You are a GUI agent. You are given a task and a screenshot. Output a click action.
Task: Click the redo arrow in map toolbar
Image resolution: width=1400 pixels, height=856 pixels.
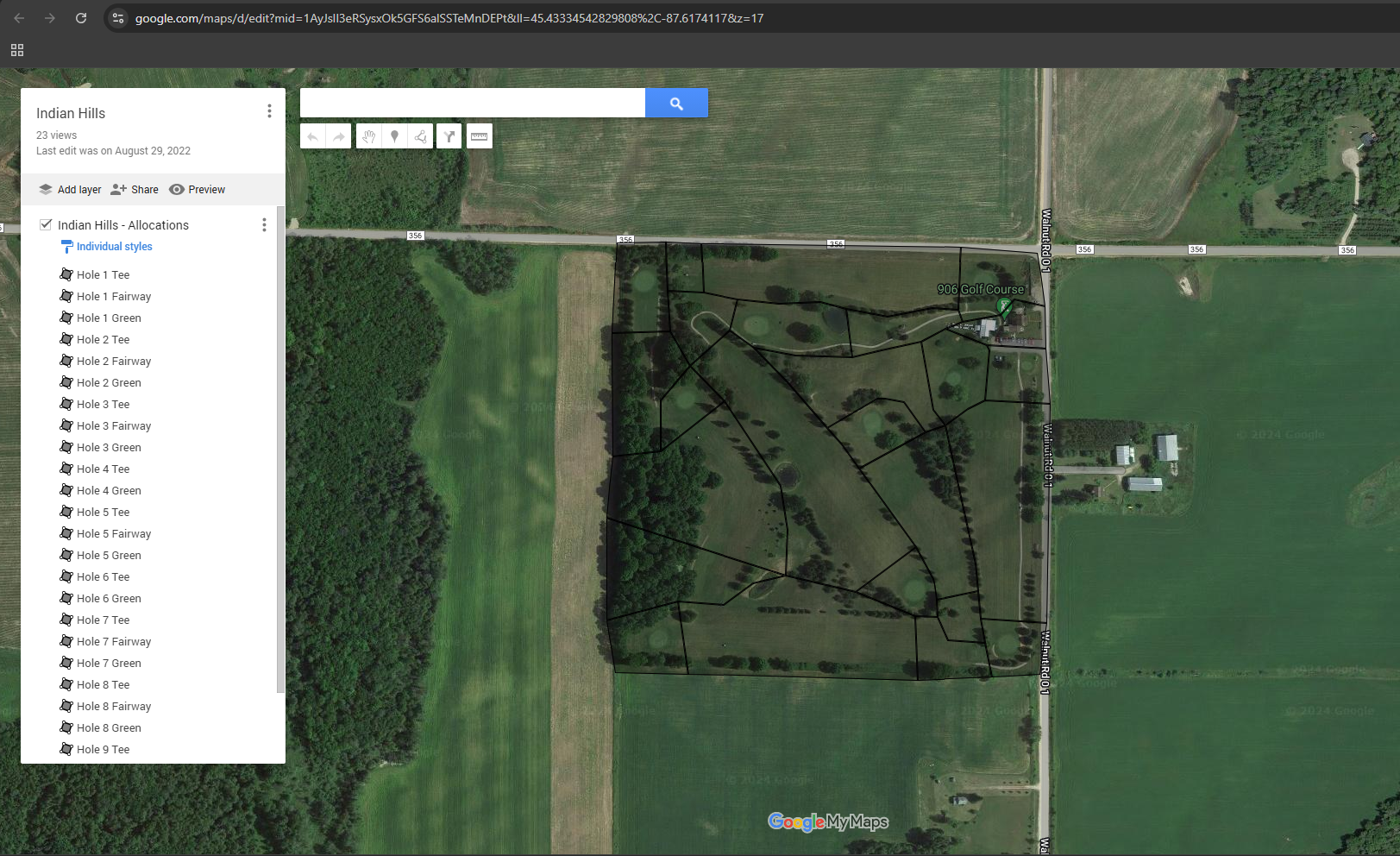coord(339,136)
